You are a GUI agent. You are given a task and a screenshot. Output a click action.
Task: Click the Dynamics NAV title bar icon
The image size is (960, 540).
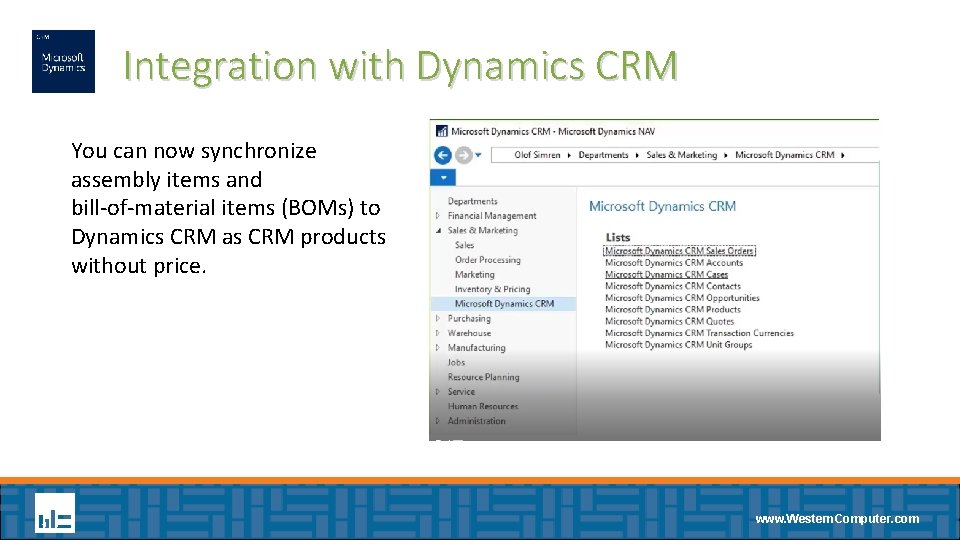click(441, 131)
